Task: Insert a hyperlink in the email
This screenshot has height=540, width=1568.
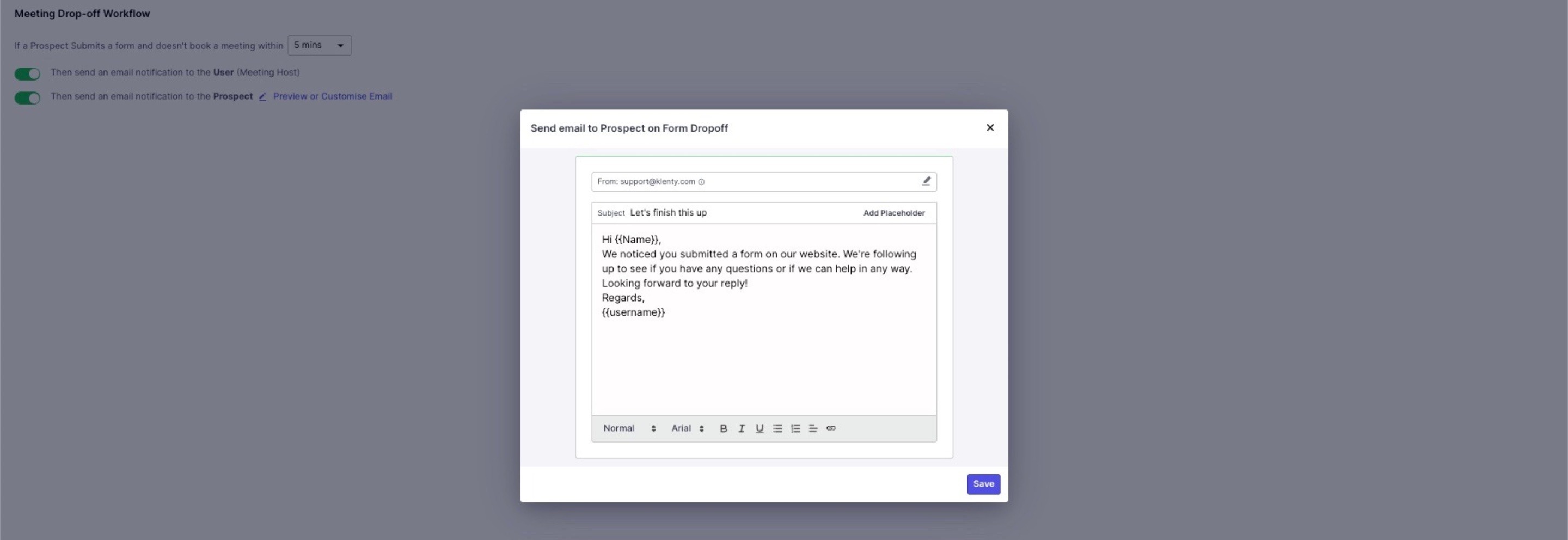Action: click(831, 428)
